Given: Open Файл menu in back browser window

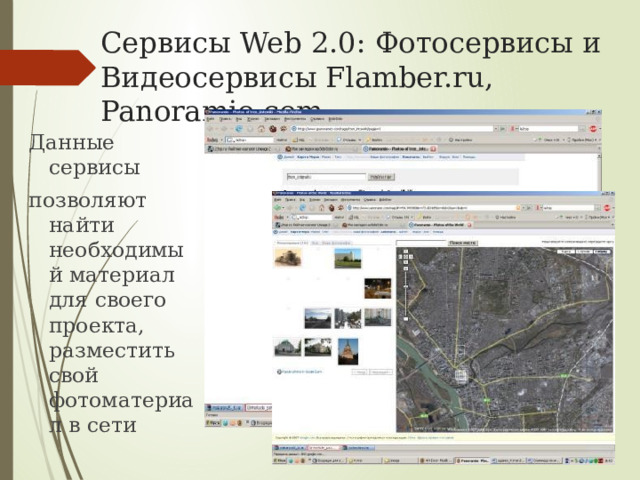Looking at the screenshot, I should click(x=210, y=119).
